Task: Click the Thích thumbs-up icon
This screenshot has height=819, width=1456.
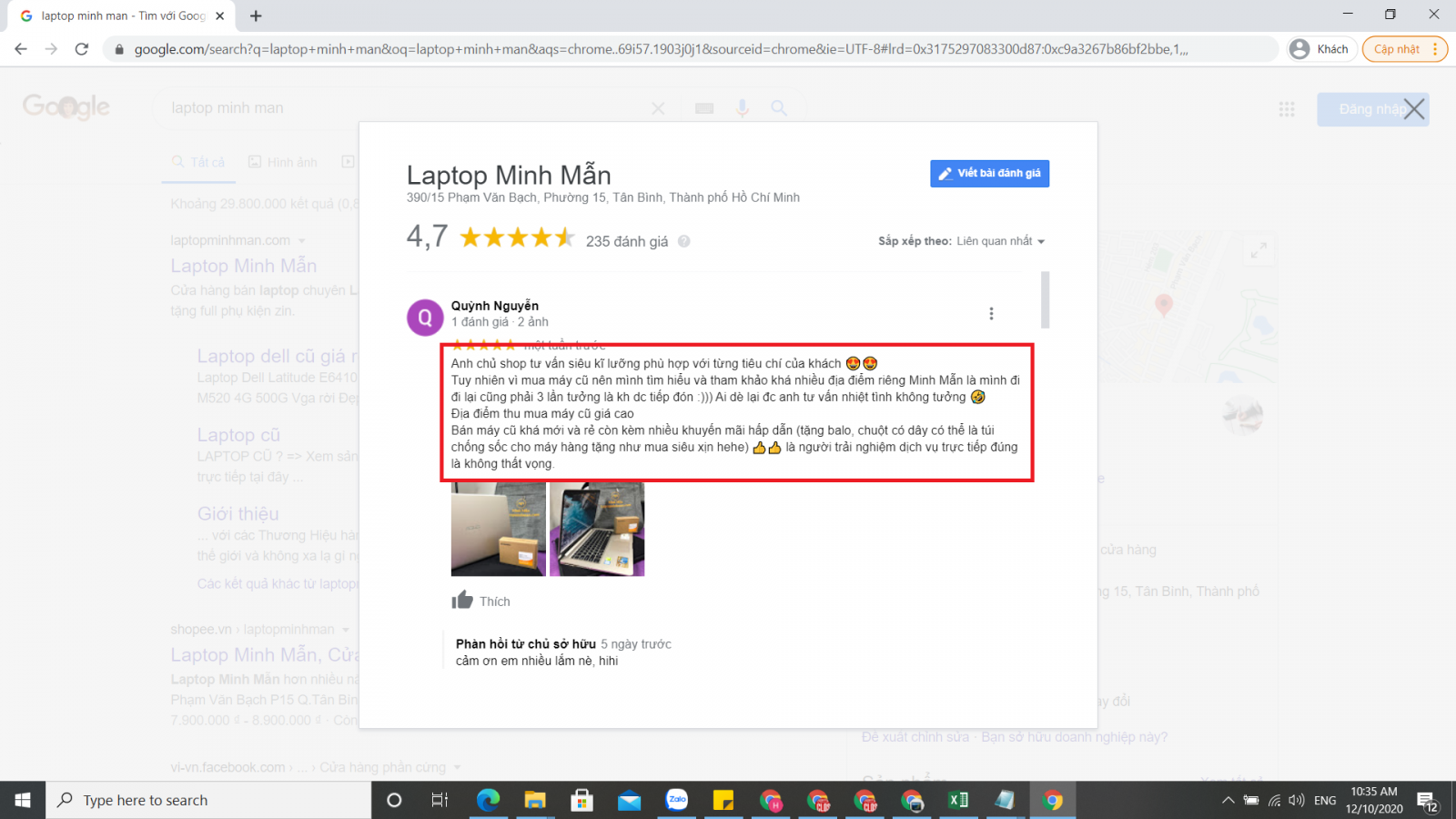Action: pos(462,600)
